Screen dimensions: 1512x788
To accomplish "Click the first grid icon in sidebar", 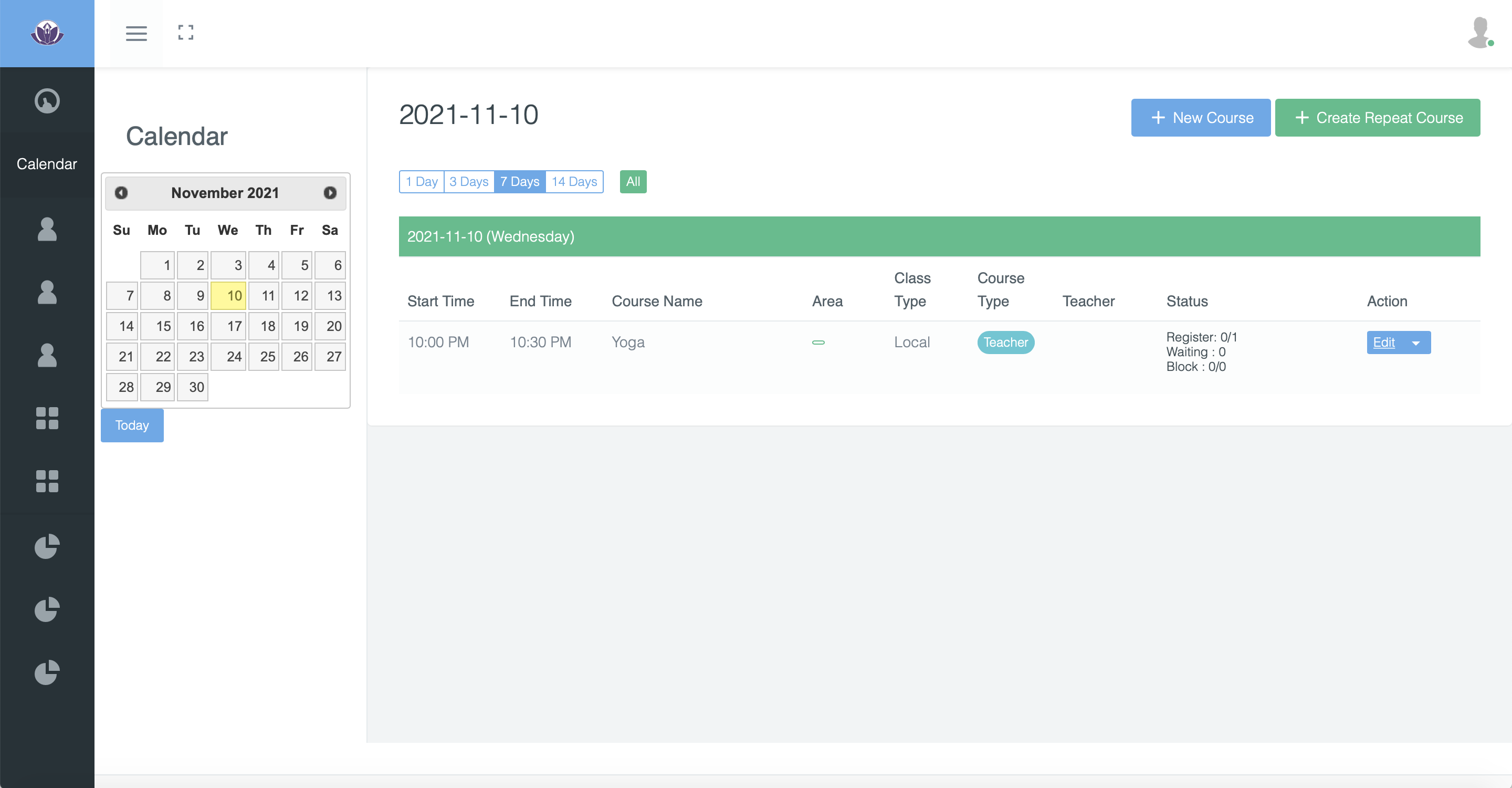I will 47,418.
